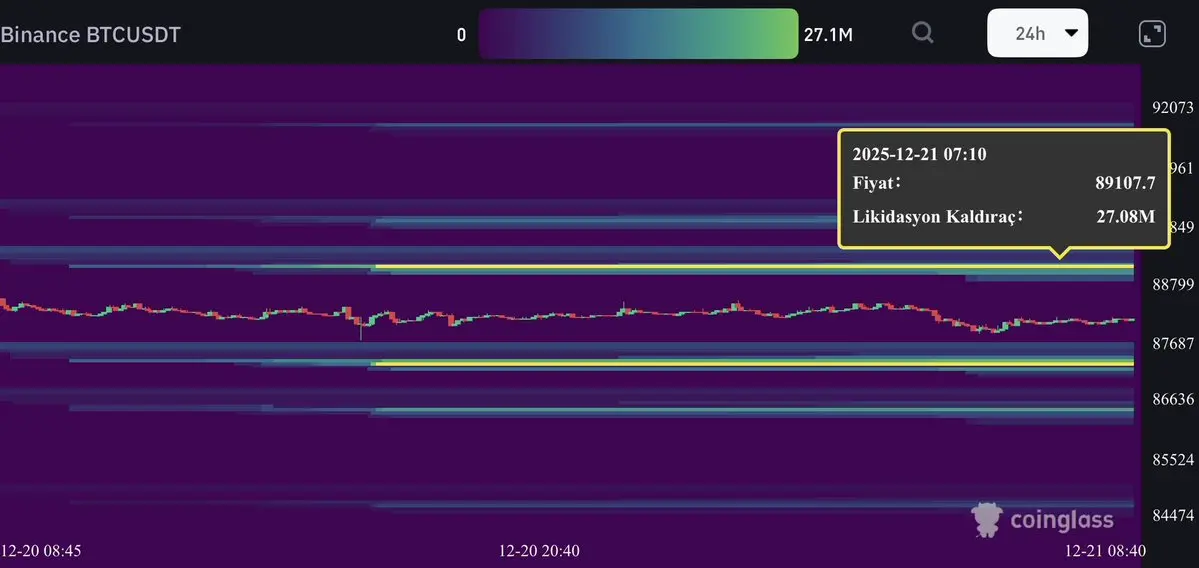Click the 88799 price axis label
The width and height of the screenshot is (1199, 568).
pos(1172,285)
